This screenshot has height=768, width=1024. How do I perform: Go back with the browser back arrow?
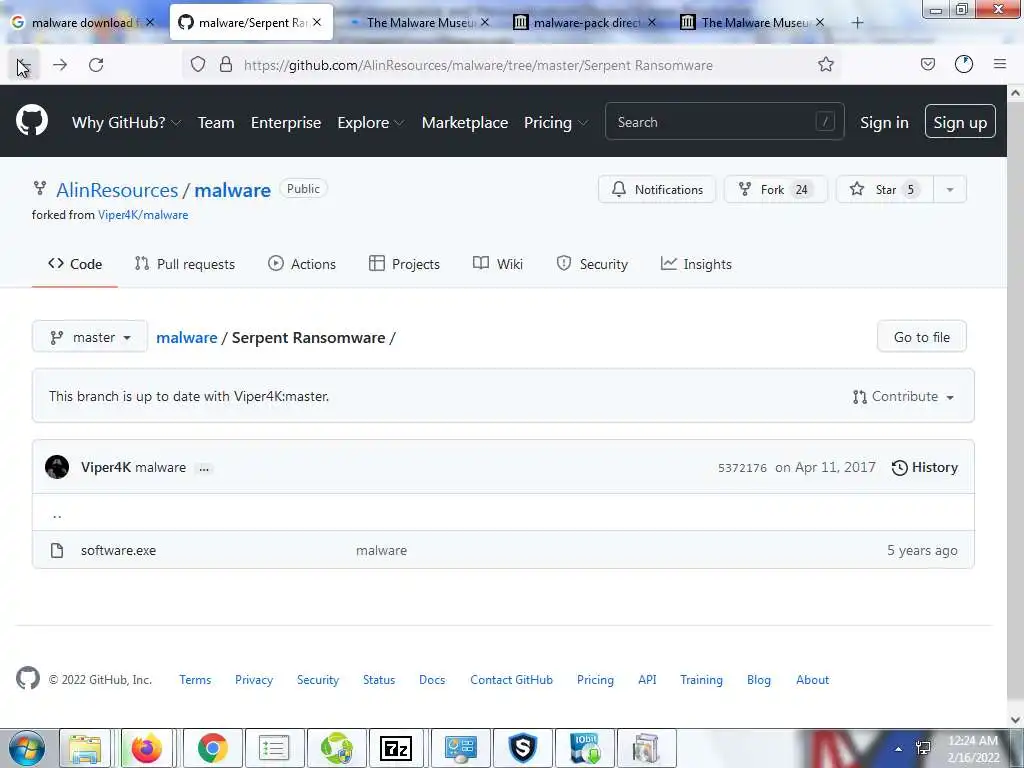(x=24, y=65)
